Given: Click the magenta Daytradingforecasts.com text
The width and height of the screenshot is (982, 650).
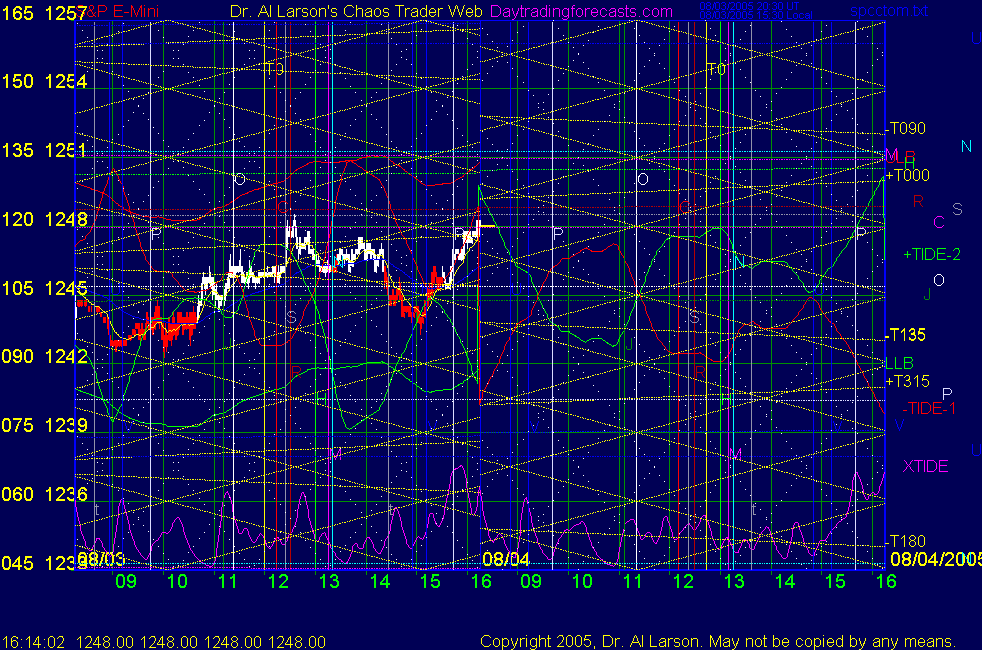Looking at the screenshot, I should [x=581, y=11].
